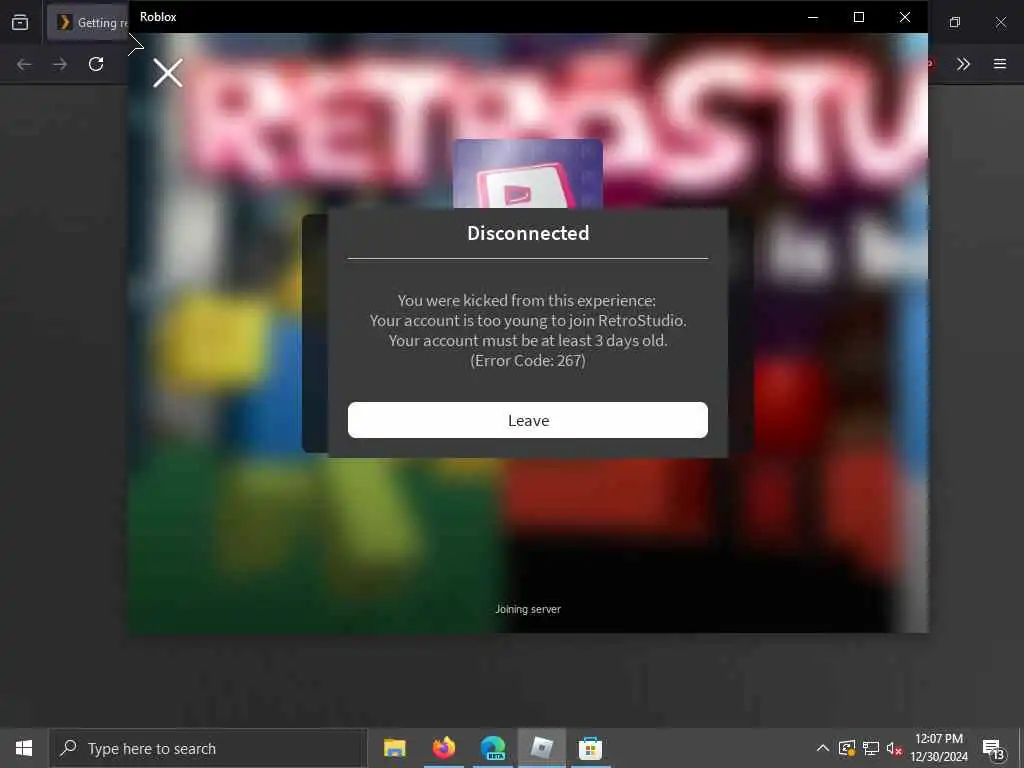Image resolution: width=1024 pixels, height=768 pixels.
Task: Minimize the Roblox window
Action: pyautogui.click(x=813, y=17)
